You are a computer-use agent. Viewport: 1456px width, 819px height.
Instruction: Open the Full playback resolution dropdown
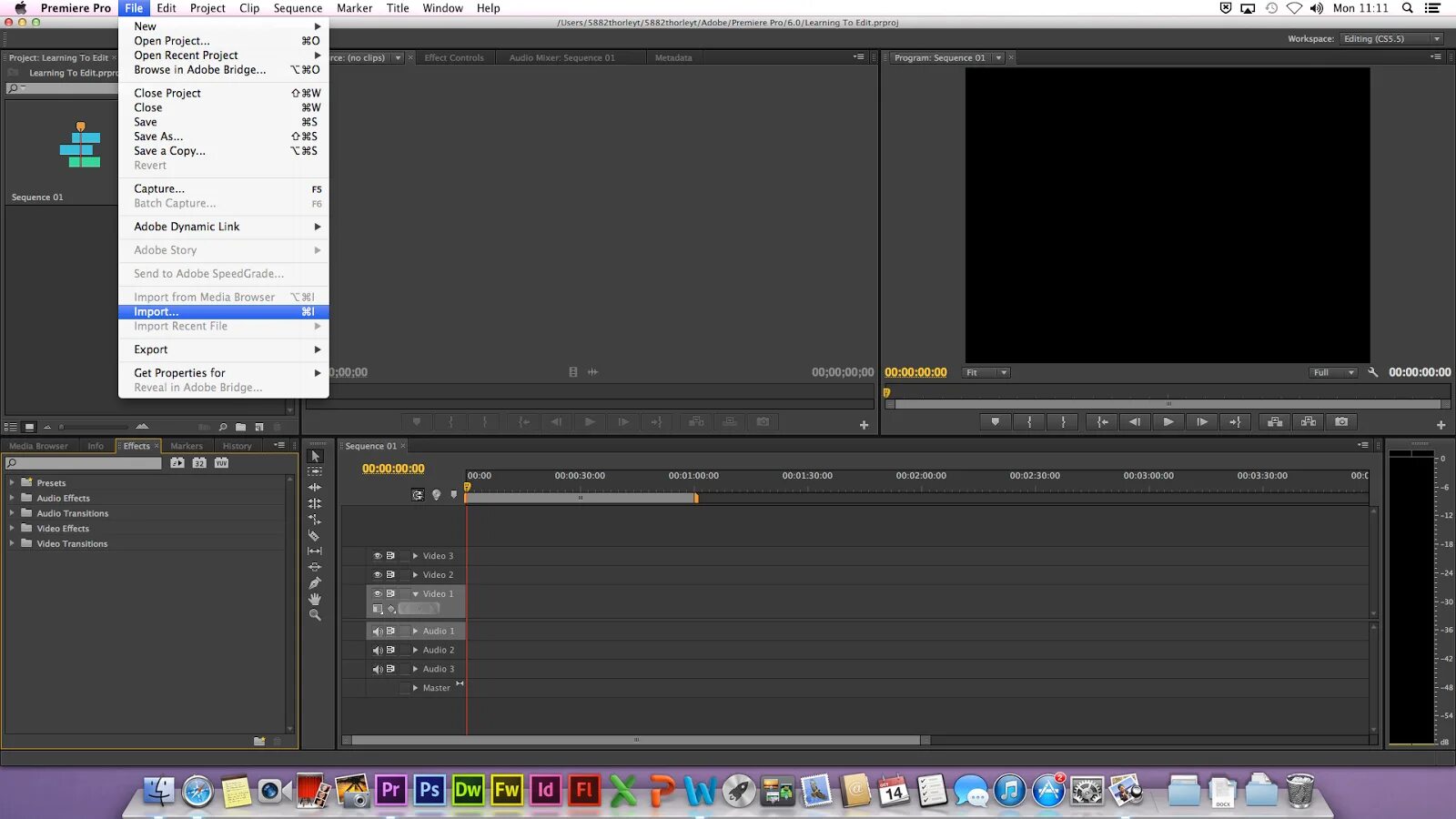click(1333, 372)
